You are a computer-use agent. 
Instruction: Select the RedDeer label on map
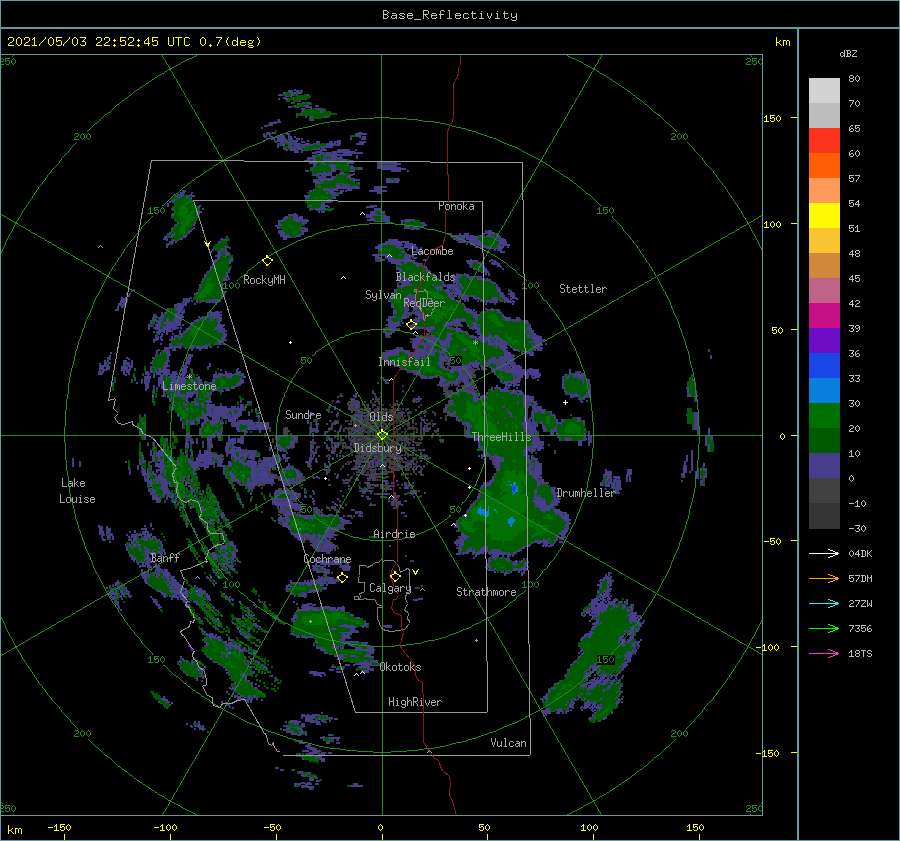[424, 303]
